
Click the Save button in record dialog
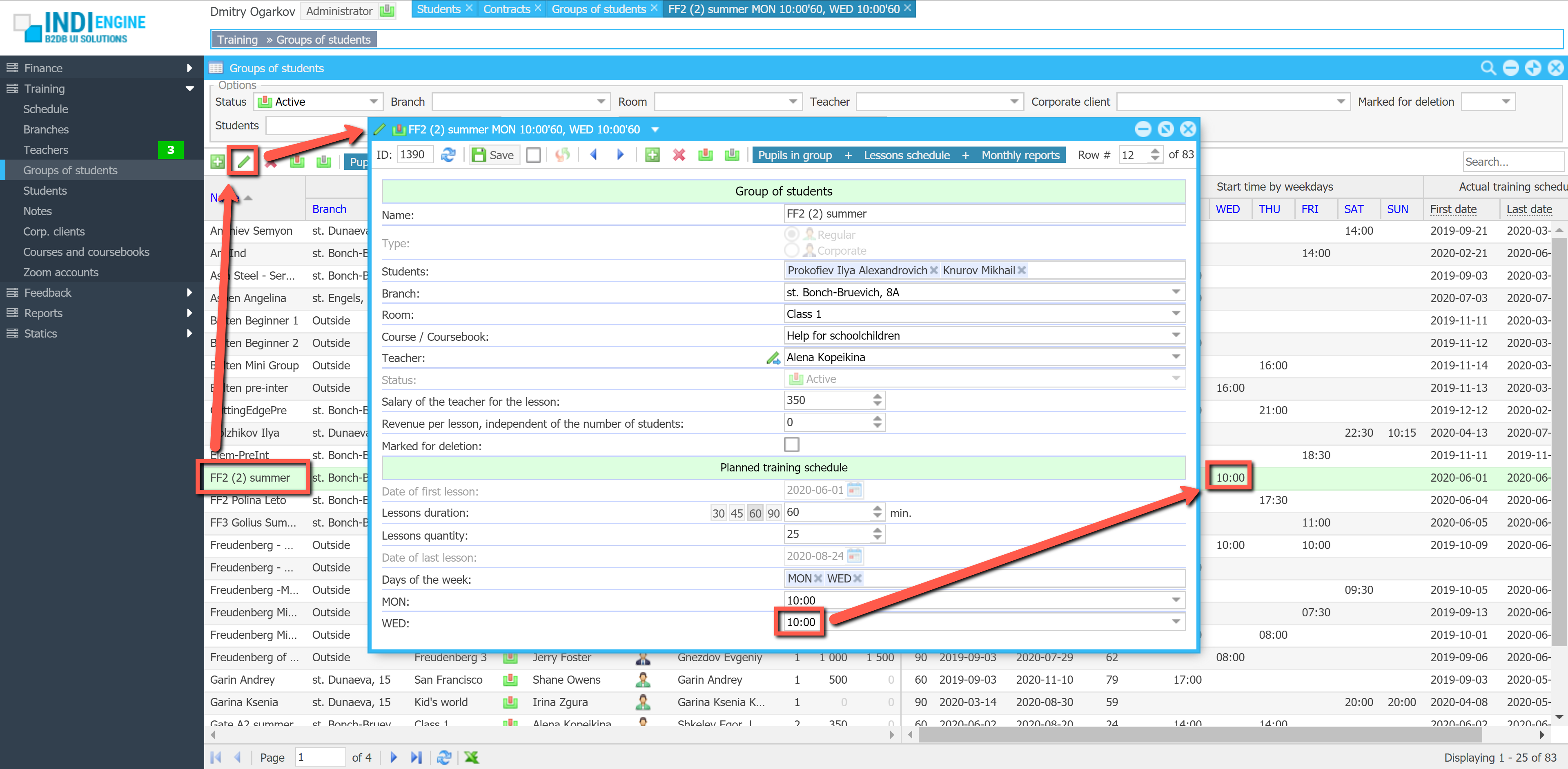pyautogui.click(x=494, y=155)
